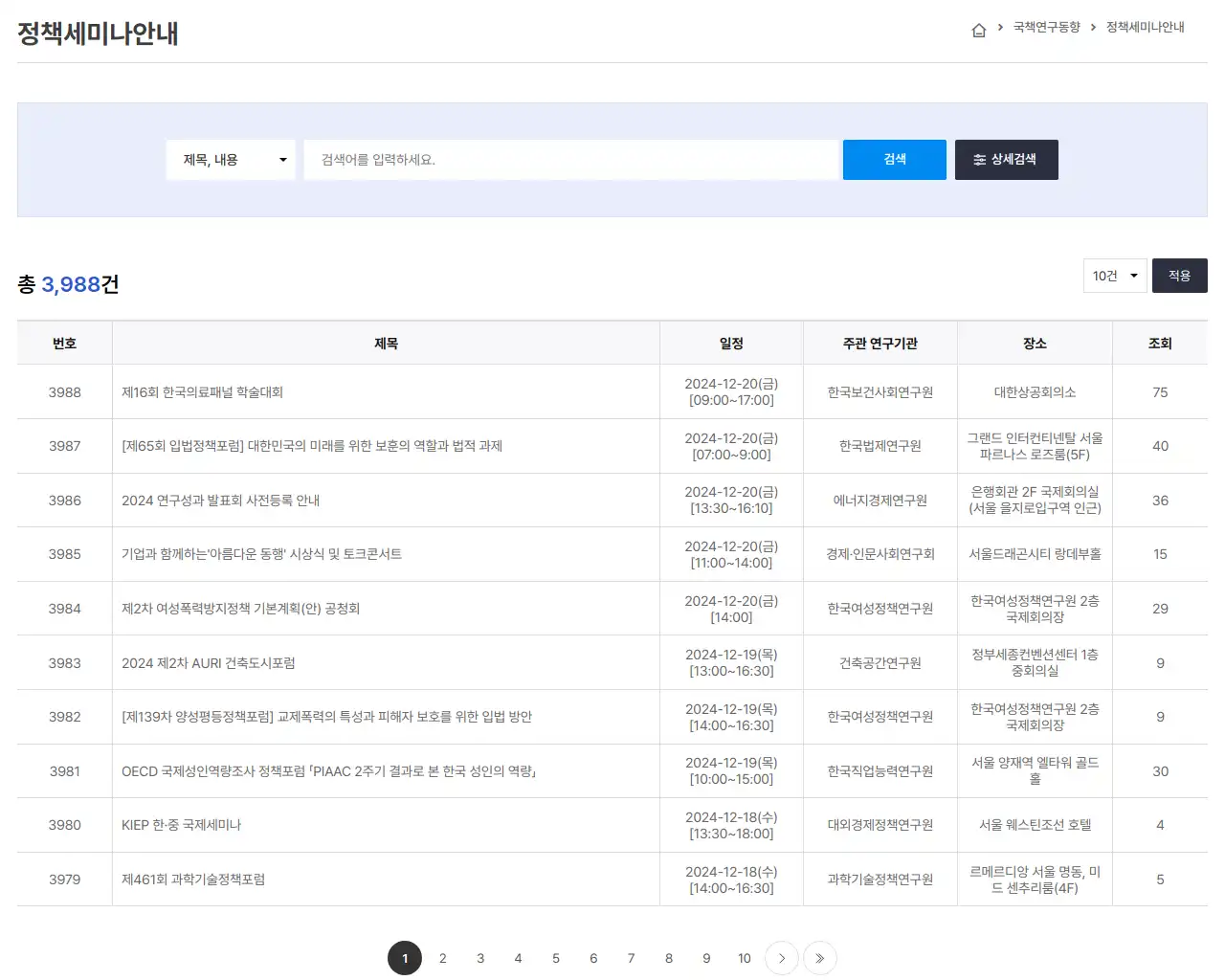
Task: Open the 10건 results-per-page dropdown
Action: click(1114, 276)
